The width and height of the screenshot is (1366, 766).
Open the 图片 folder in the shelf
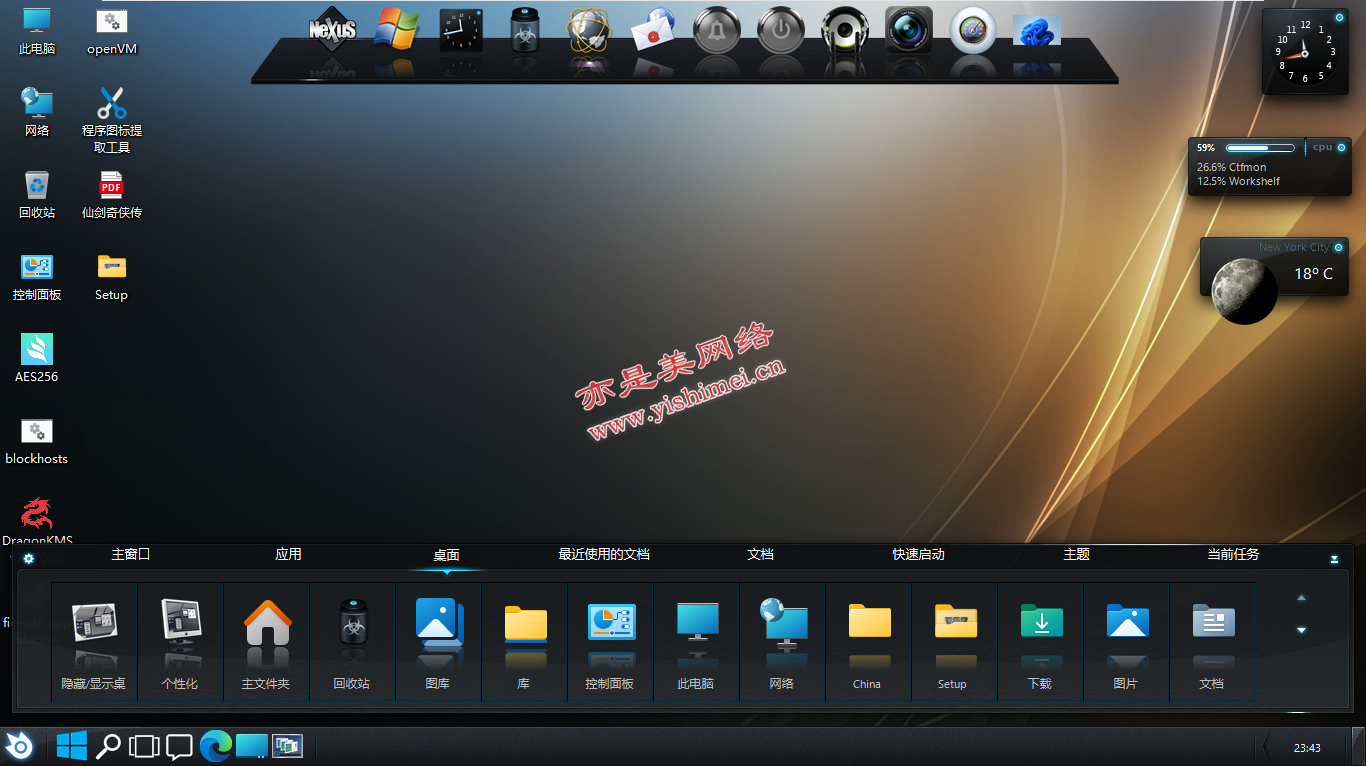(x=1126, y=642)
